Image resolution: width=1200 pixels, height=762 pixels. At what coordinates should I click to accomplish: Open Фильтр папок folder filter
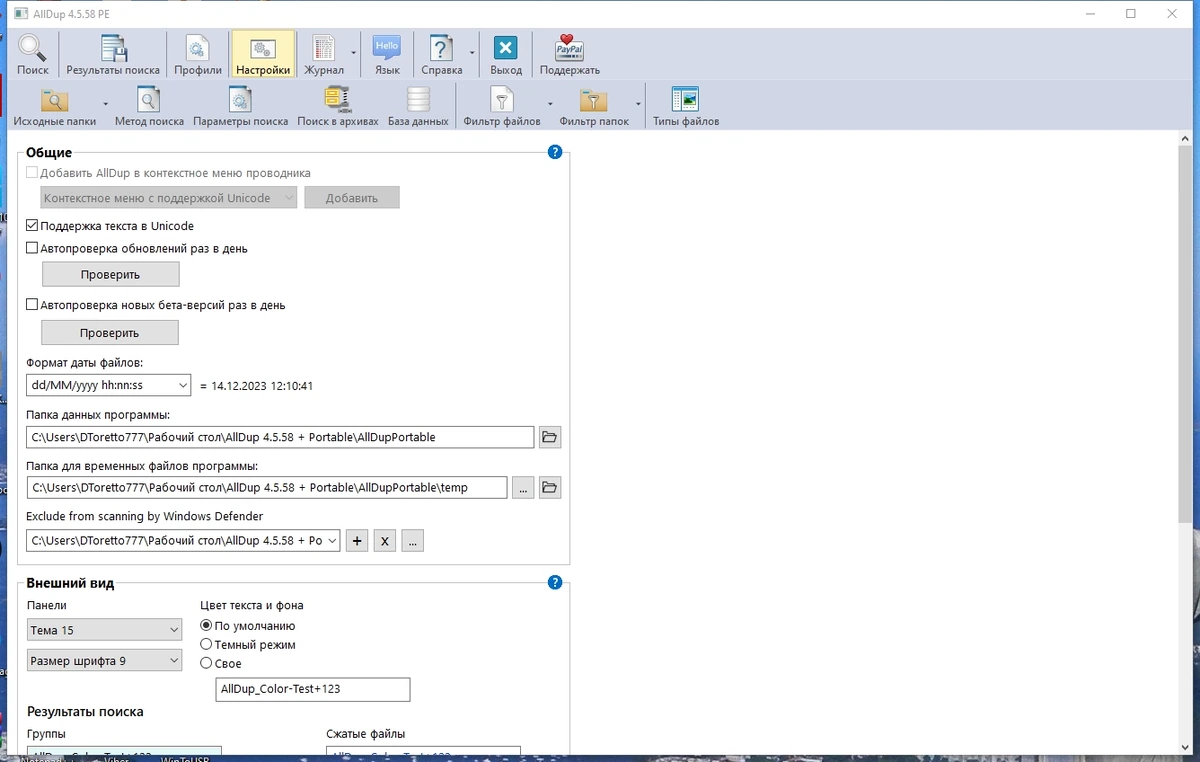(x=594, y=106)
